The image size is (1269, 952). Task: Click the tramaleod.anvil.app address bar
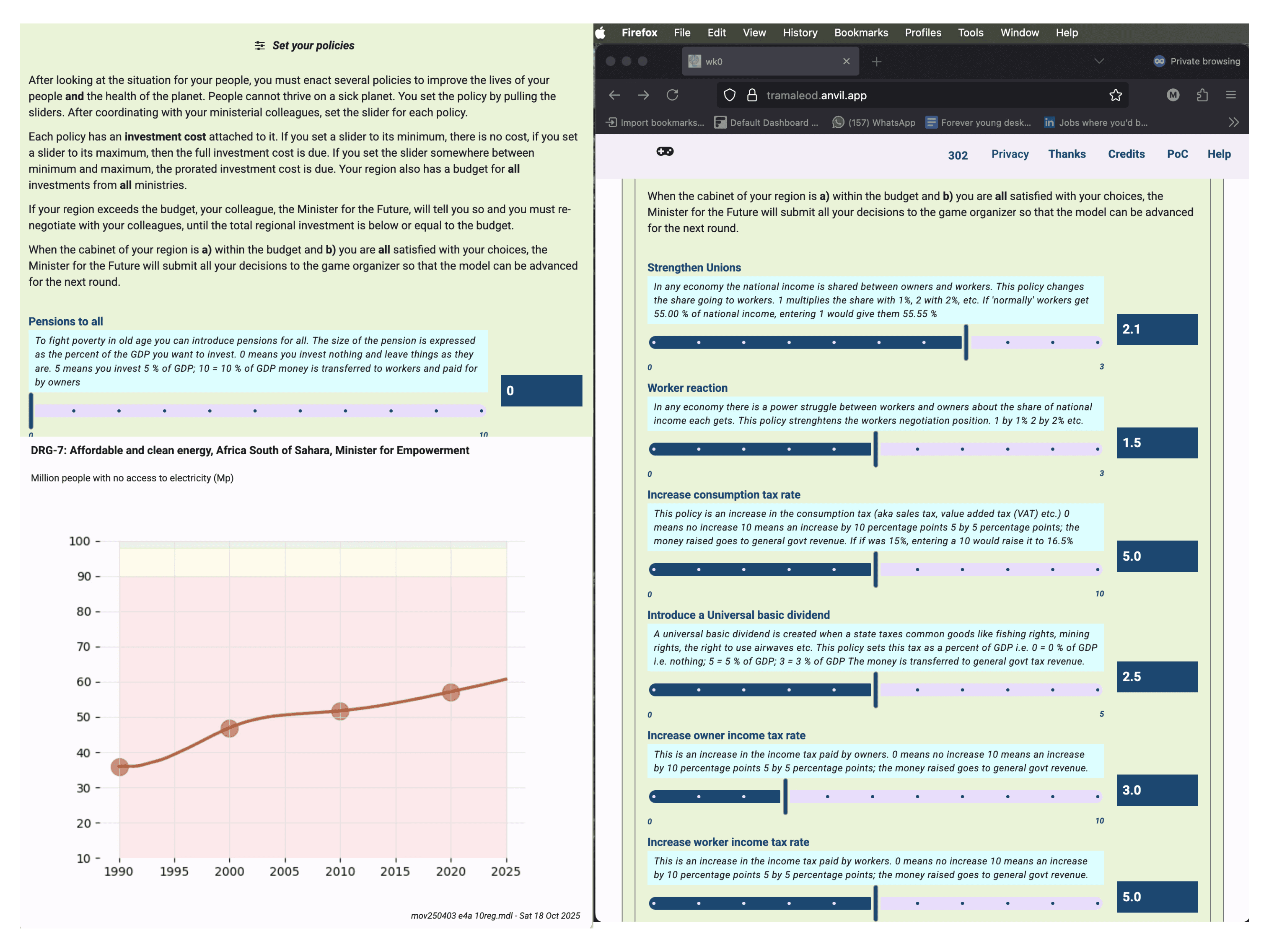pos(922,95)
